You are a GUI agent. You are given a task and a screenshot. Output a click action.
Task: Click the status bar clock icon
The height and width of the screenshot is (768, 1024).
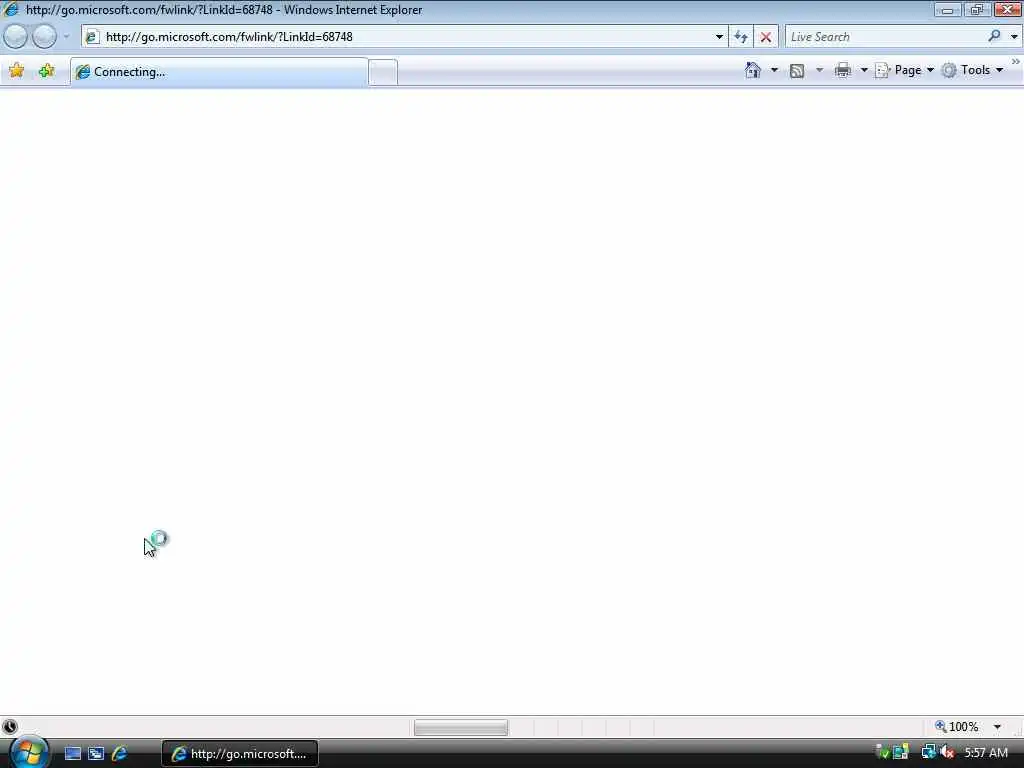(x=10, y=726)
